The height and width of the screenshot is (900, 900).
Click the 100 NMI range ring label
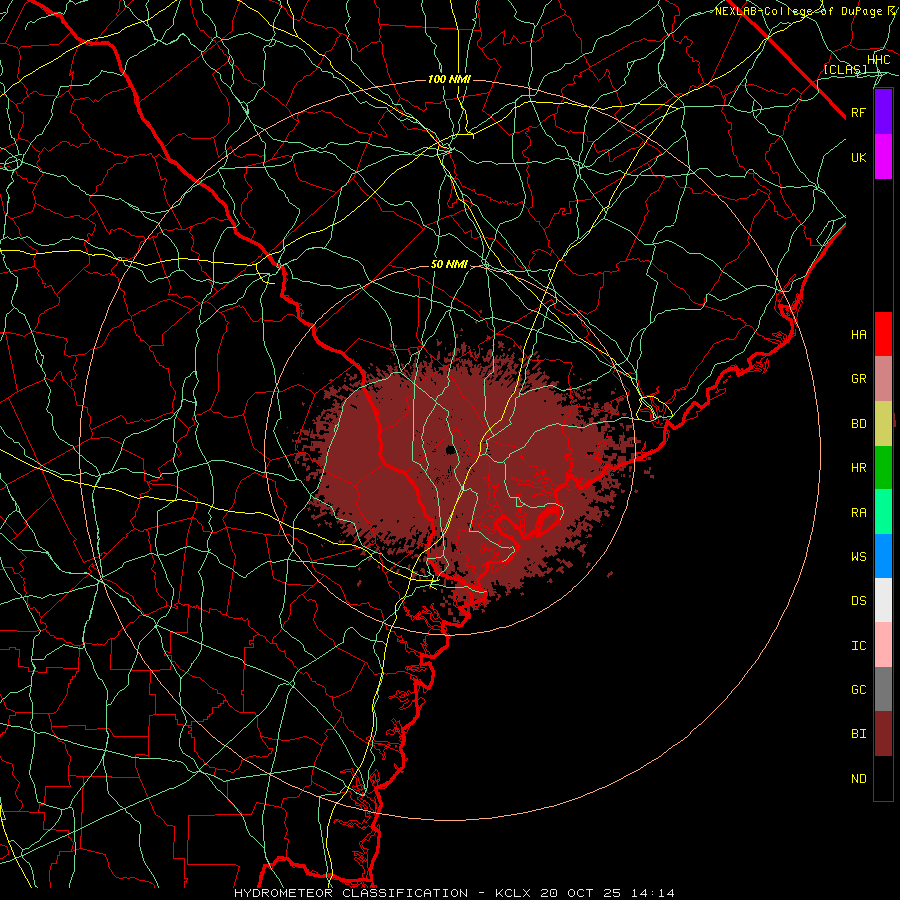[449, 79]
